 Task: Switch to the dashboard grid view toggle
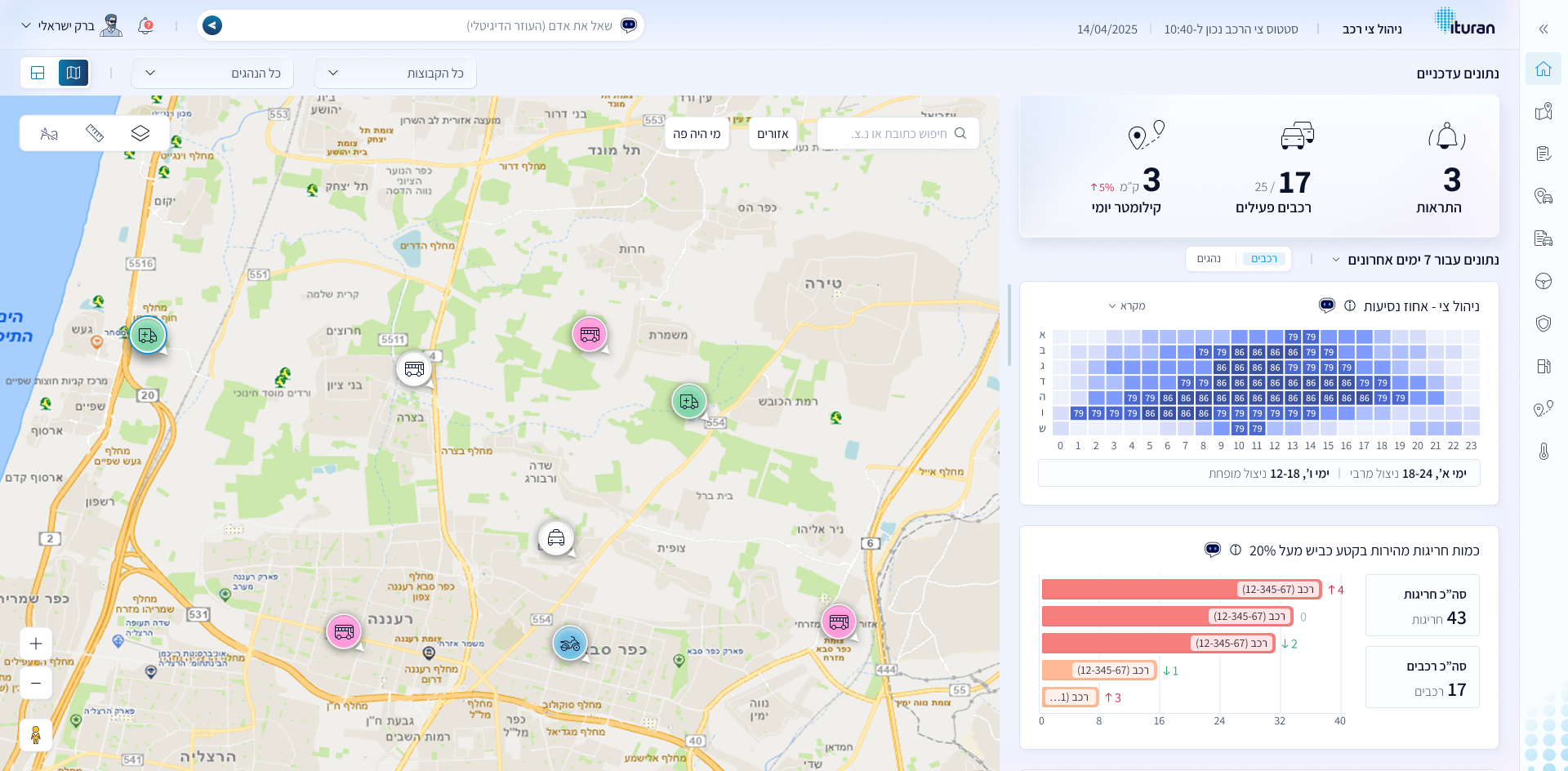[x=38, y=73]
